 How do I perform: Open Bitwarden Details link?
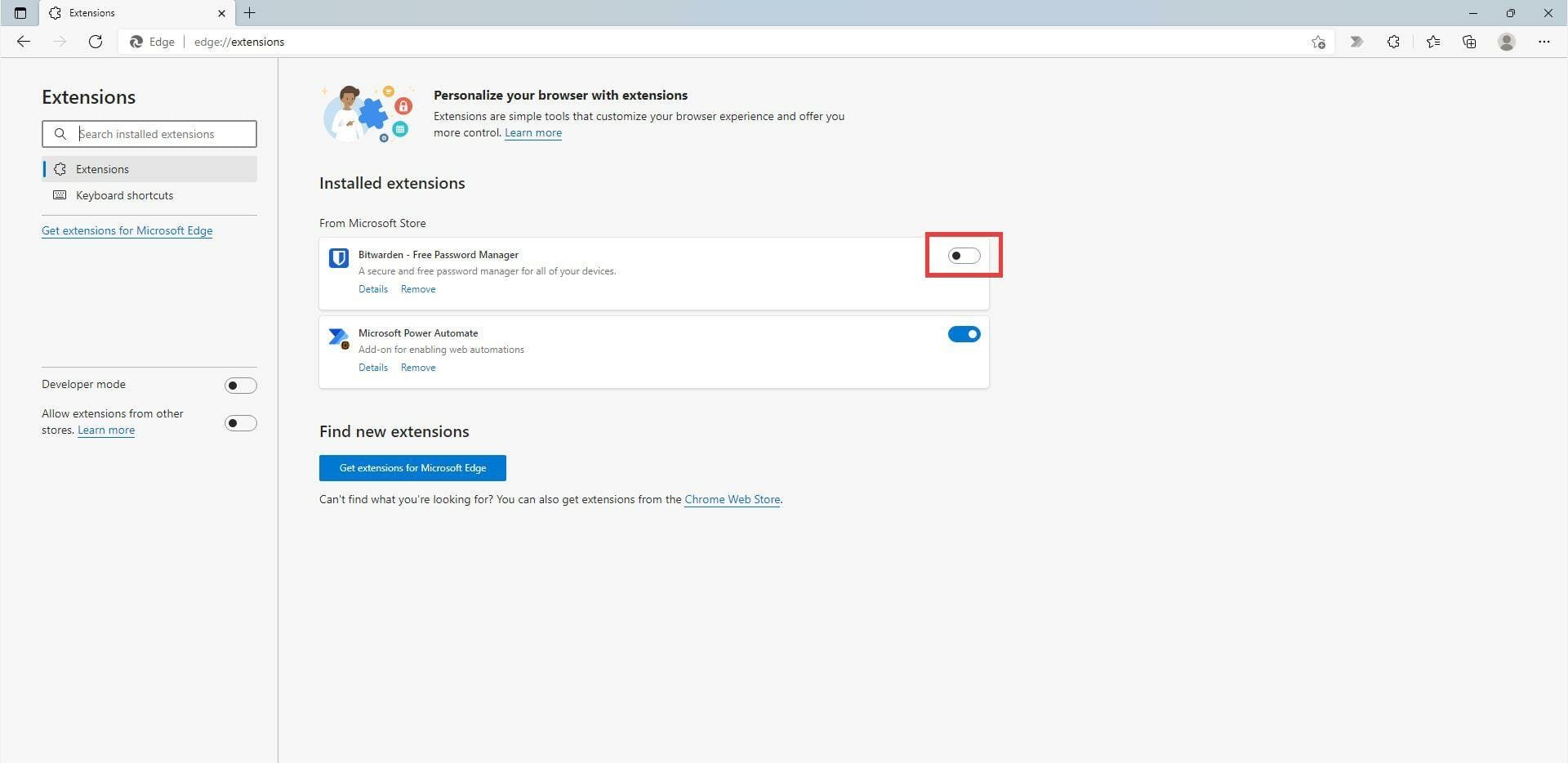pos(373,289)
